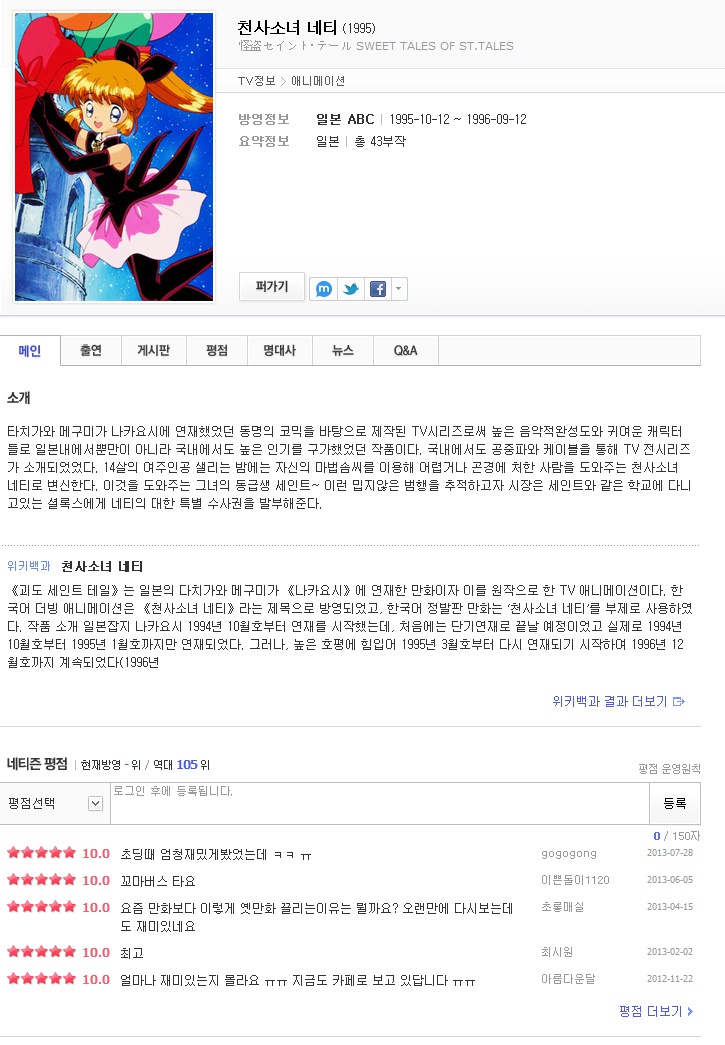Open the Q&A tab

(x=406, y=351)
